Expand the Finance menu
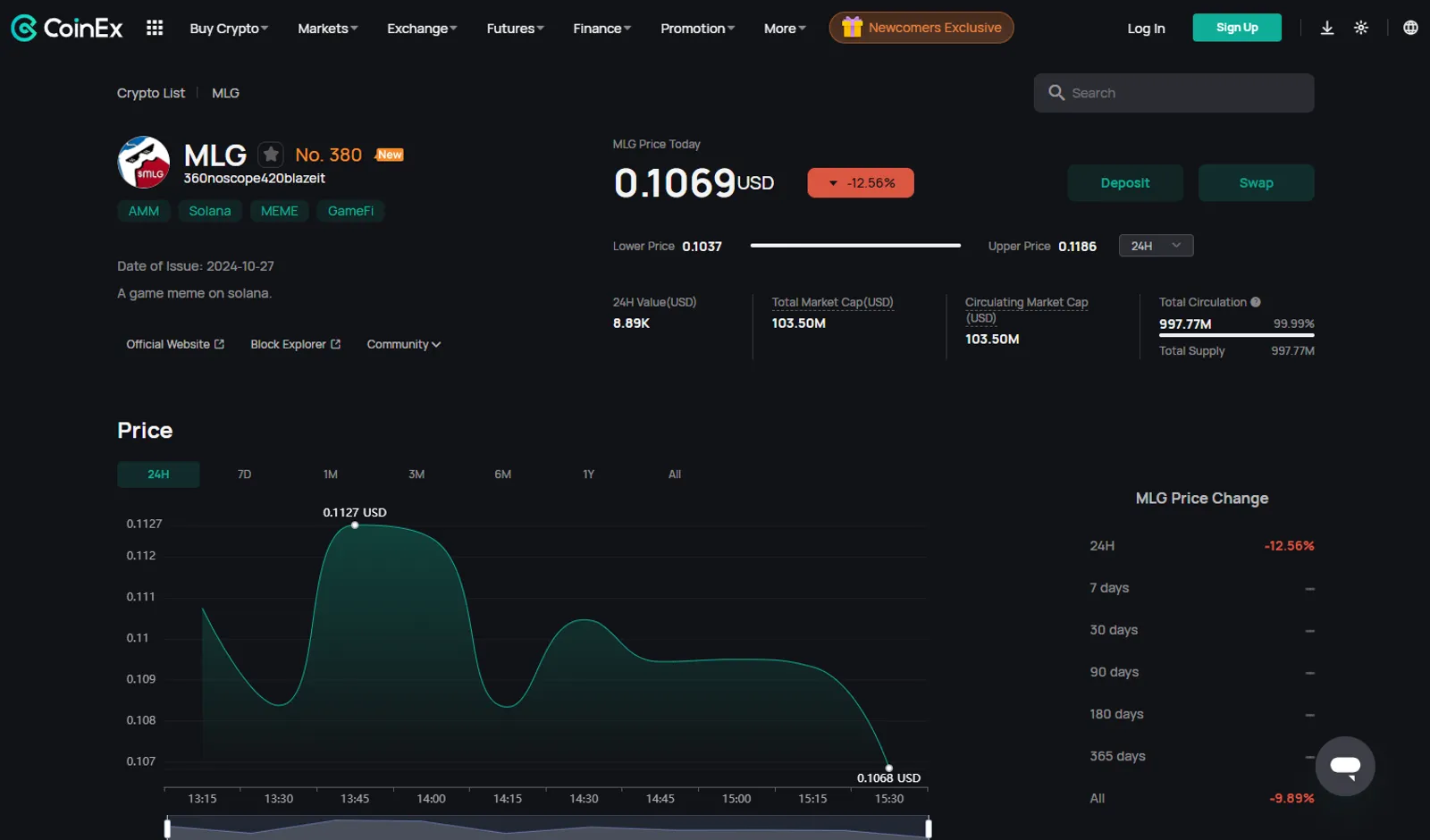This screenshot has height=840, width=1430. (x=601, y=29)
